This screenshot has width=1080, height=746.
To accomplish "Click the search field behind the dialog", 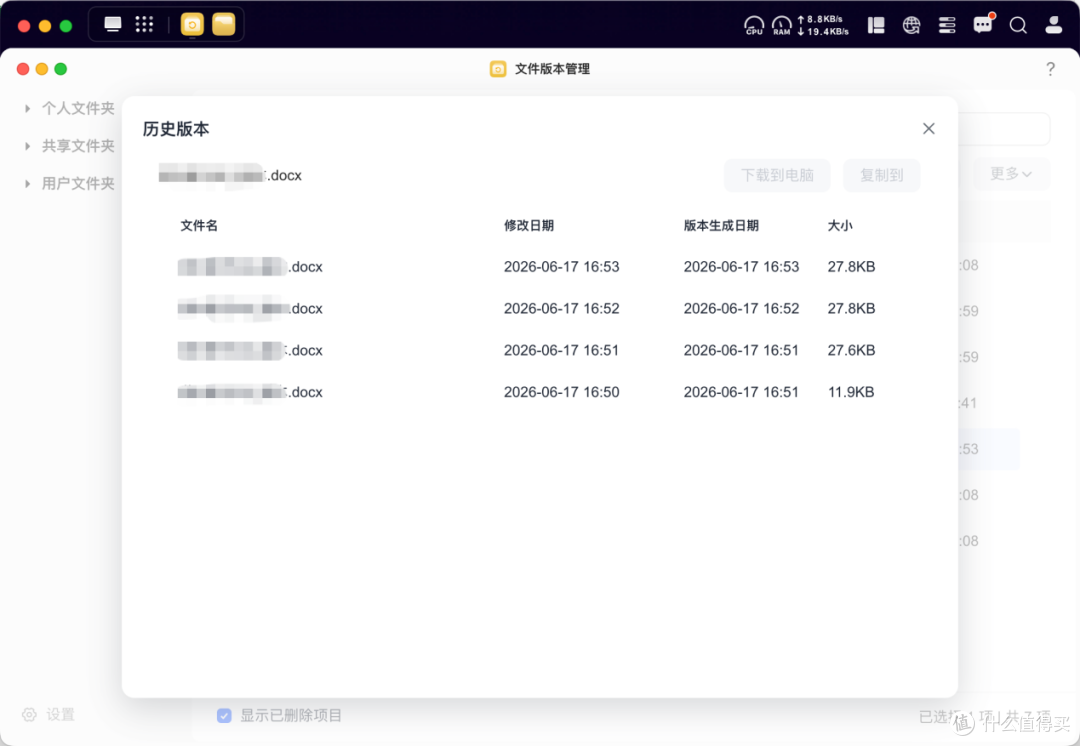I will tap(1004, 129).
